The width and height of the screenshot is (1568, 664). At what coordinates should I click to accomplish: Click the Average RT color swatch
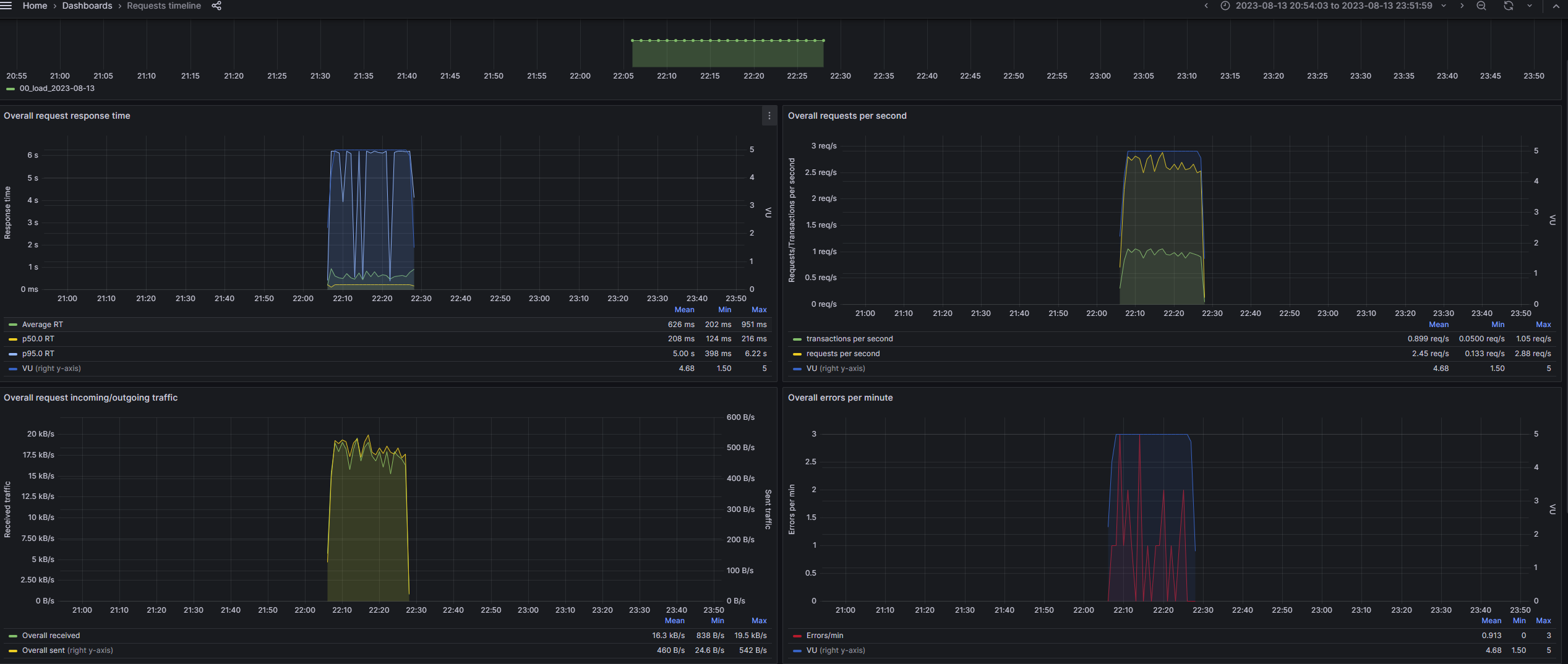[13, 325]
